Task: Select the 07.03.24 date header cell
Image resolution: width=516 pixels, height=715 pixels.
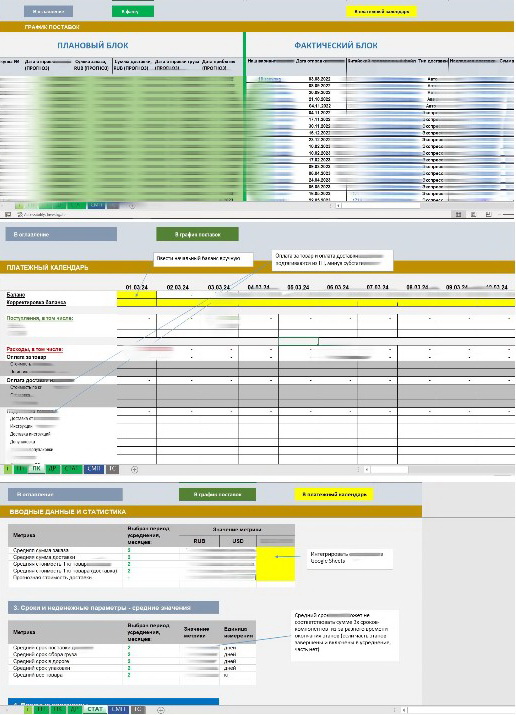Action: pos(377,287)
